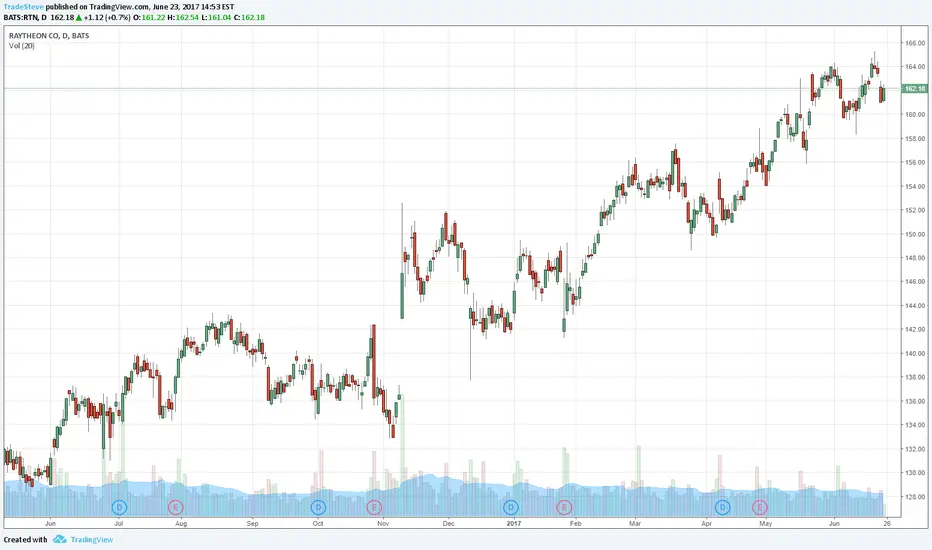Click the 156.00 price axis label
This screenshot has height=550, width=932.
click(915, 162)
